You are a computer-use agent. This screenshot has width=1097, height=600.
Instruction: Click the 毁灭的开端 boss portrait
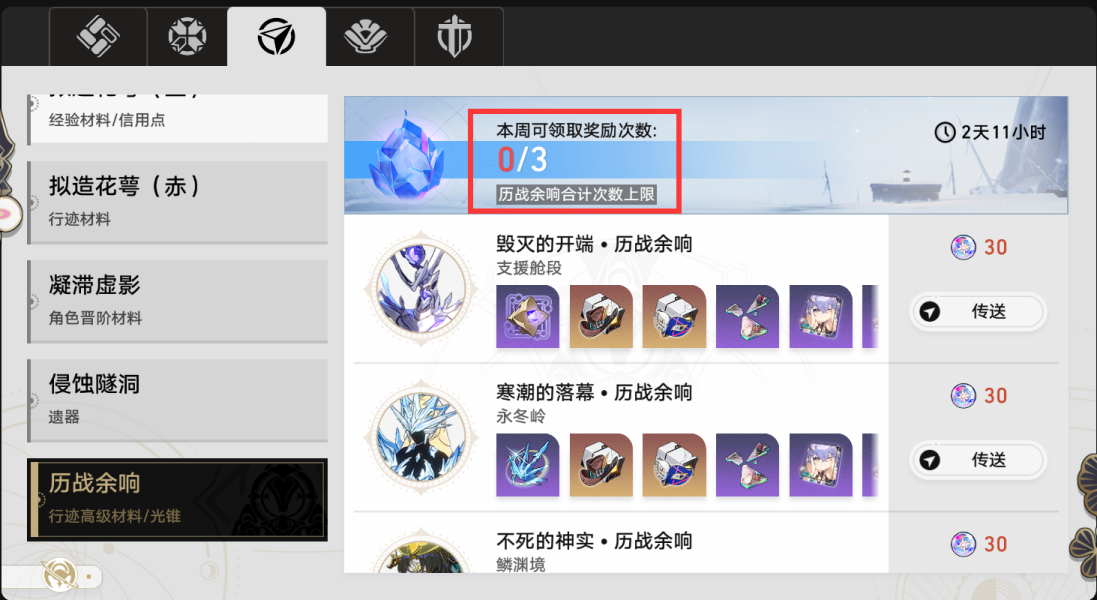click(420, 290)
